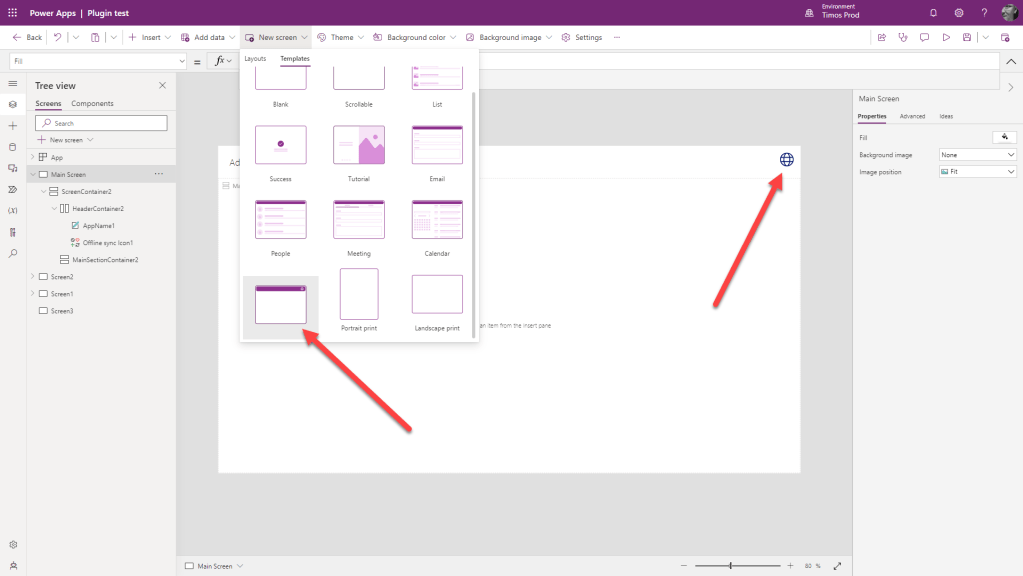Open the Data icon in left rail
This screenshot has height=576, width=1023.
[12, 147]
